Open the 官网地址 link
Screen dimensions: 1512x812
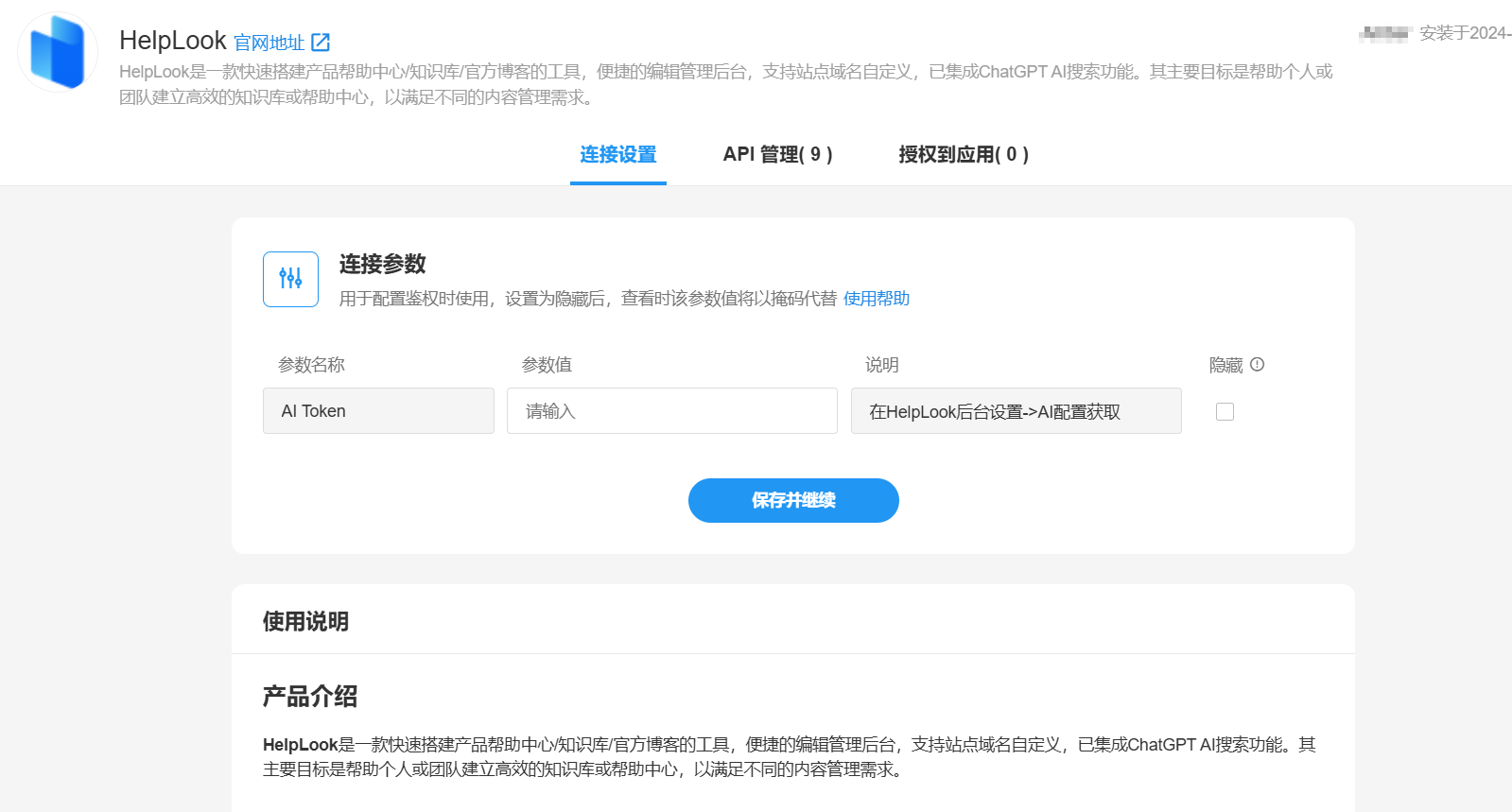coord(269,43)
